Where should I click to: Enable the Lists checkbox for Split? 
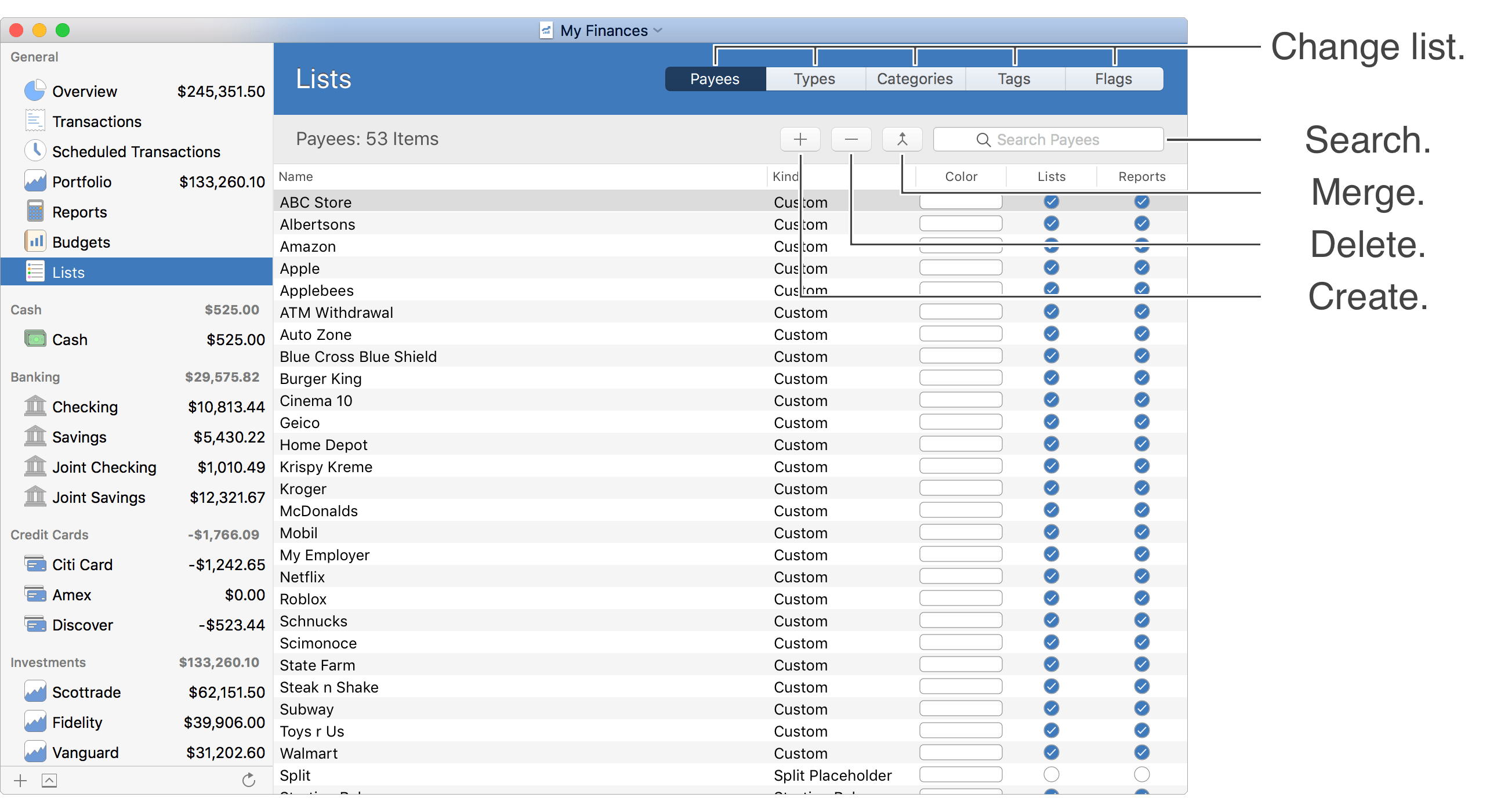(x=1051, y=774)
